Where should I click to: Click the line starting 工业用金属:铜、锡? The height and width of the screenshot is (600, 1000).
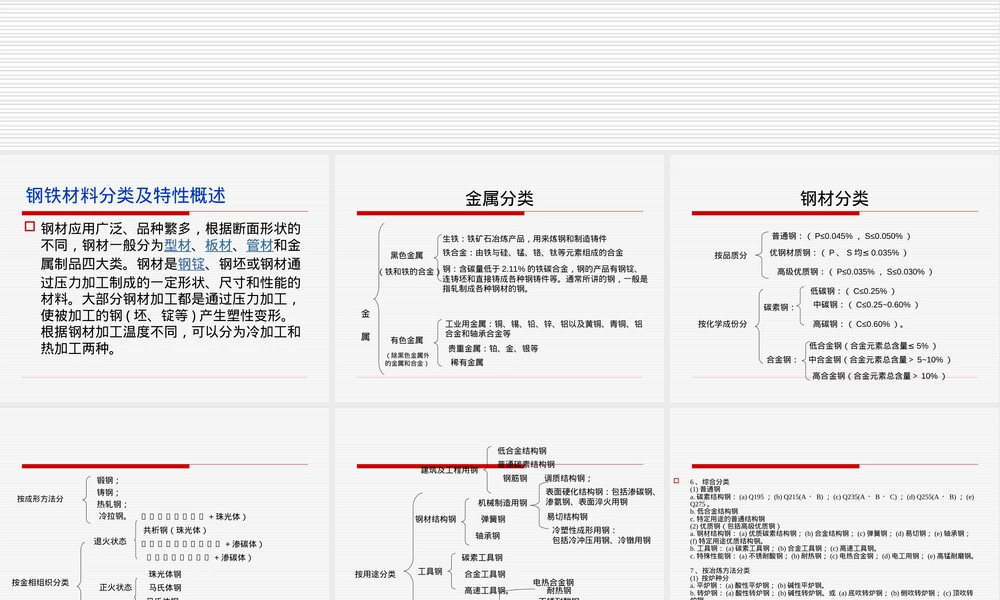pyautogui.click(x=543, y=328)
